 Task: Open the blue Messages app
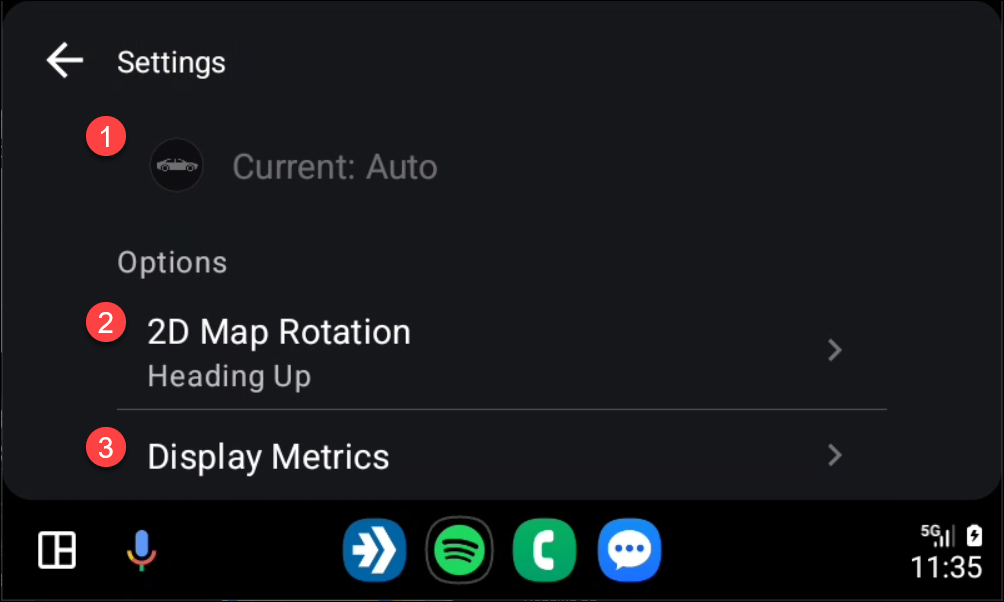[630, 550]
